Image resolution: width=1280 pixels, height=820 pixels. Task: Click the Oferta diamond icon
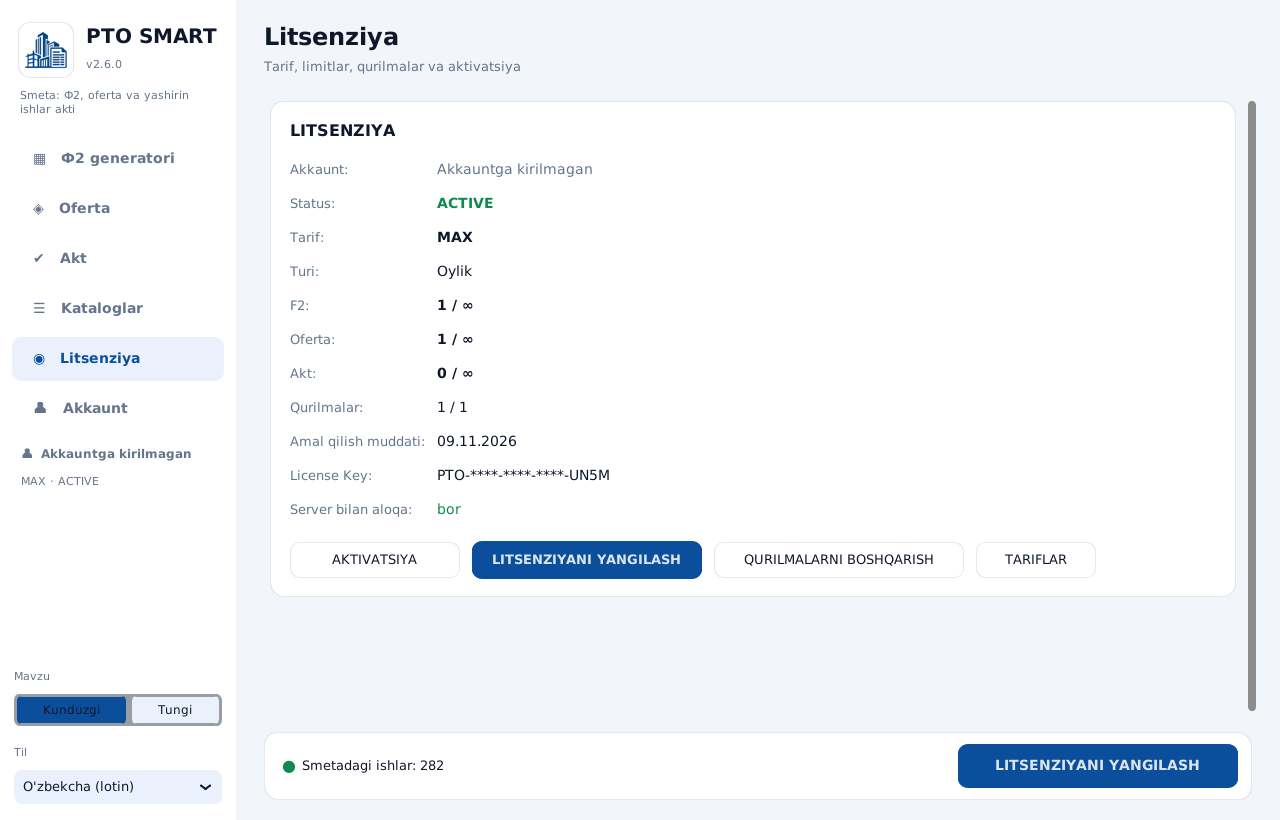pos(38,208)
